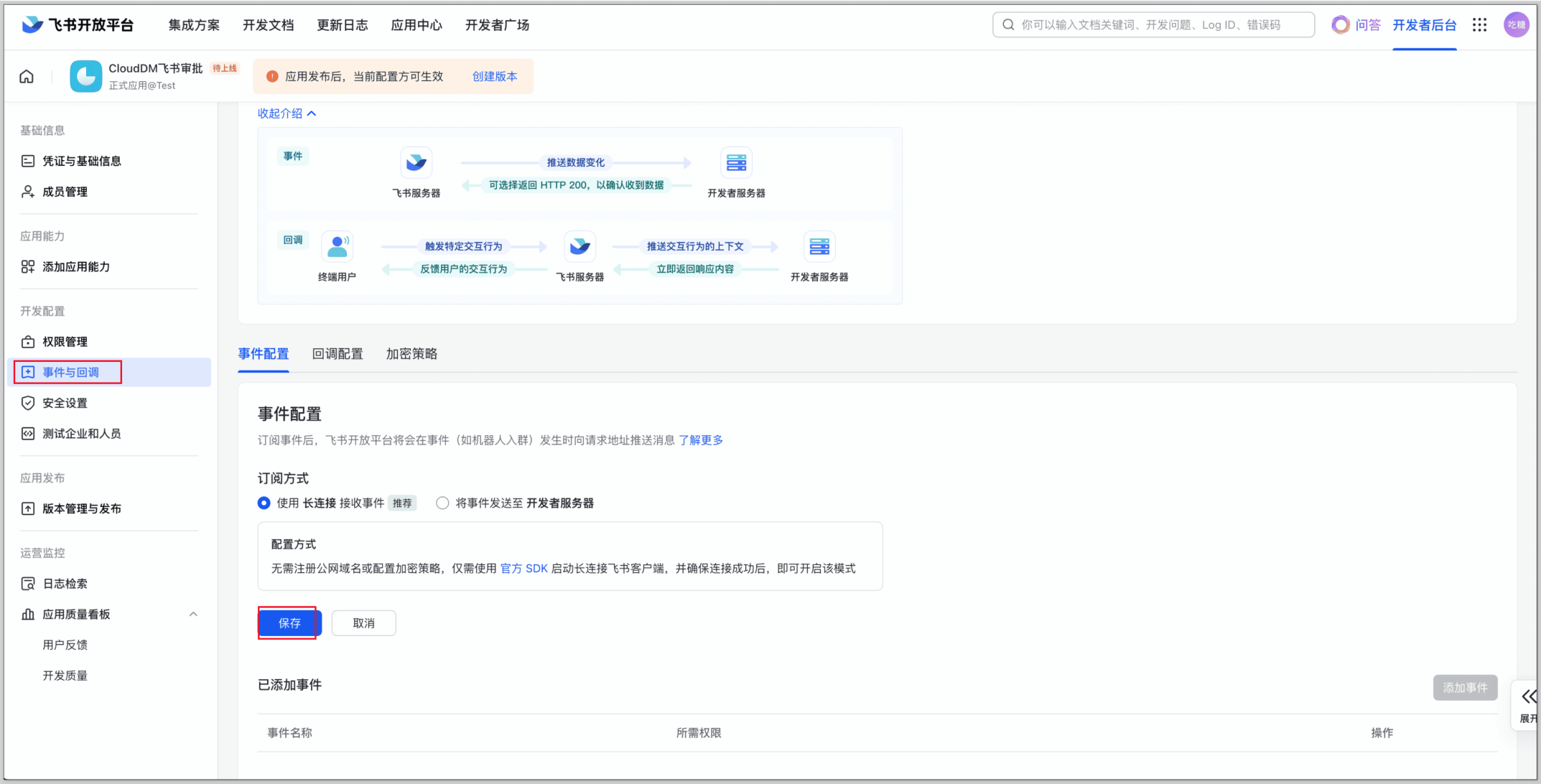Switch to 回调配置 tab
The width and height of the screenshot is (1541, 784).
coord(337,354)
